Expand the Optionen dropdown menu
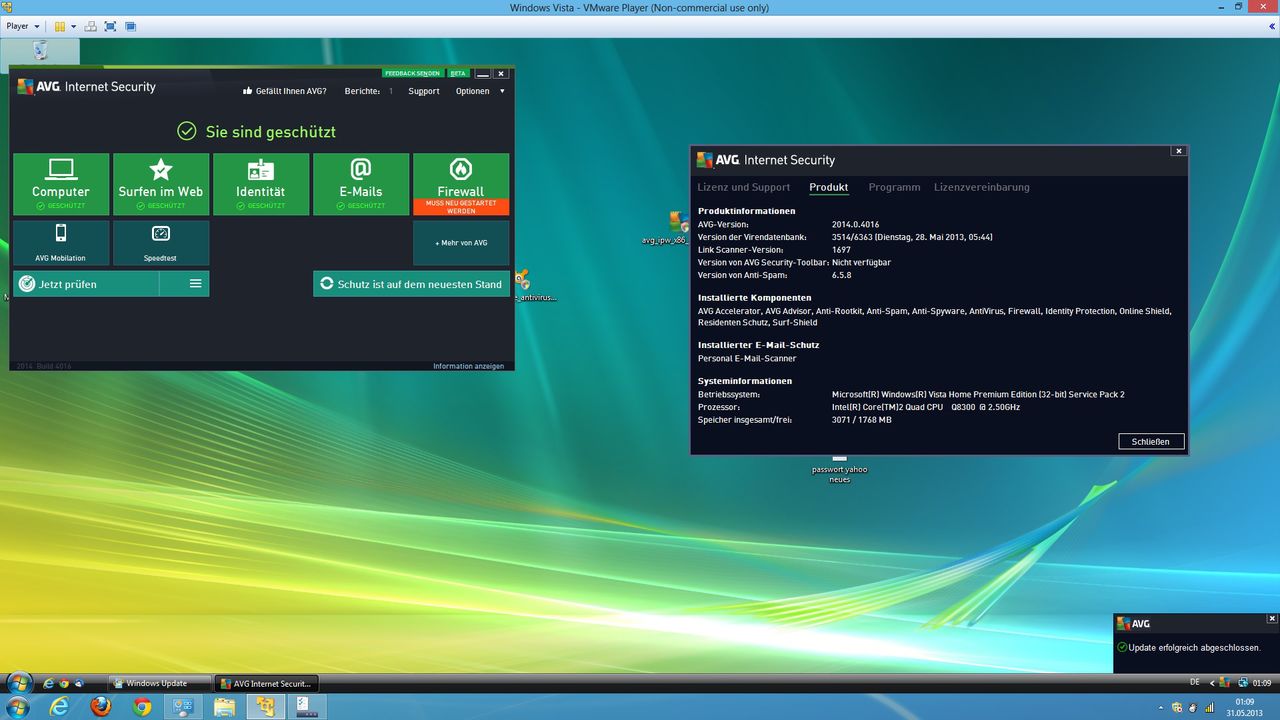Viewport: 1280px width, 720px height. [480, 91]
